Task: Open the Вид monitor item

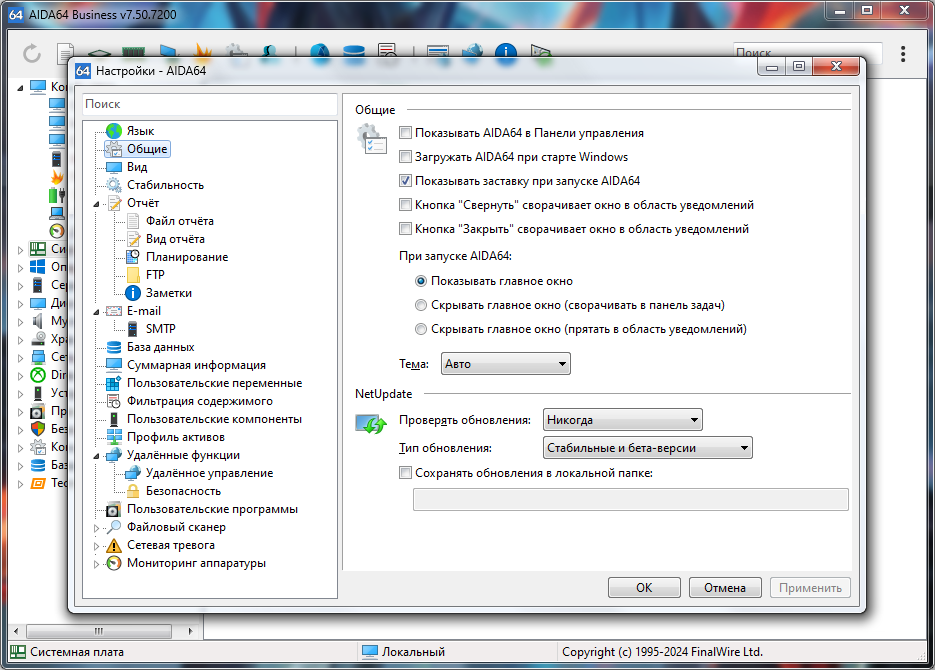Action: click(x=126, y=167)
